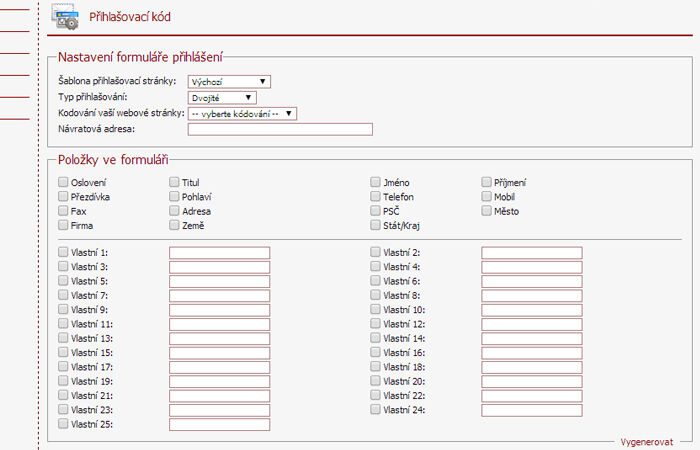
Task: Select the Příjmení checkbox
Action: [x=486, y=182]
